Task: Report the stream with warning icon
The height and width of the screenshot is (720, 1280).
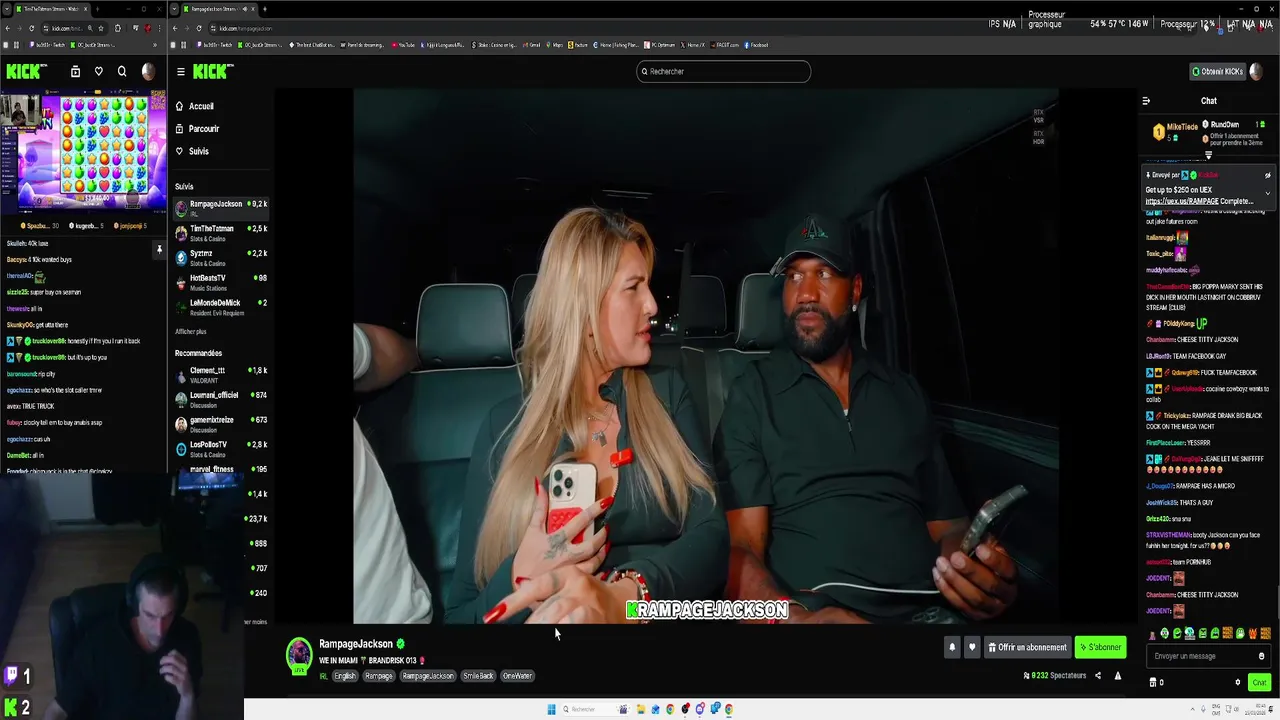Action: (1117, 676)
